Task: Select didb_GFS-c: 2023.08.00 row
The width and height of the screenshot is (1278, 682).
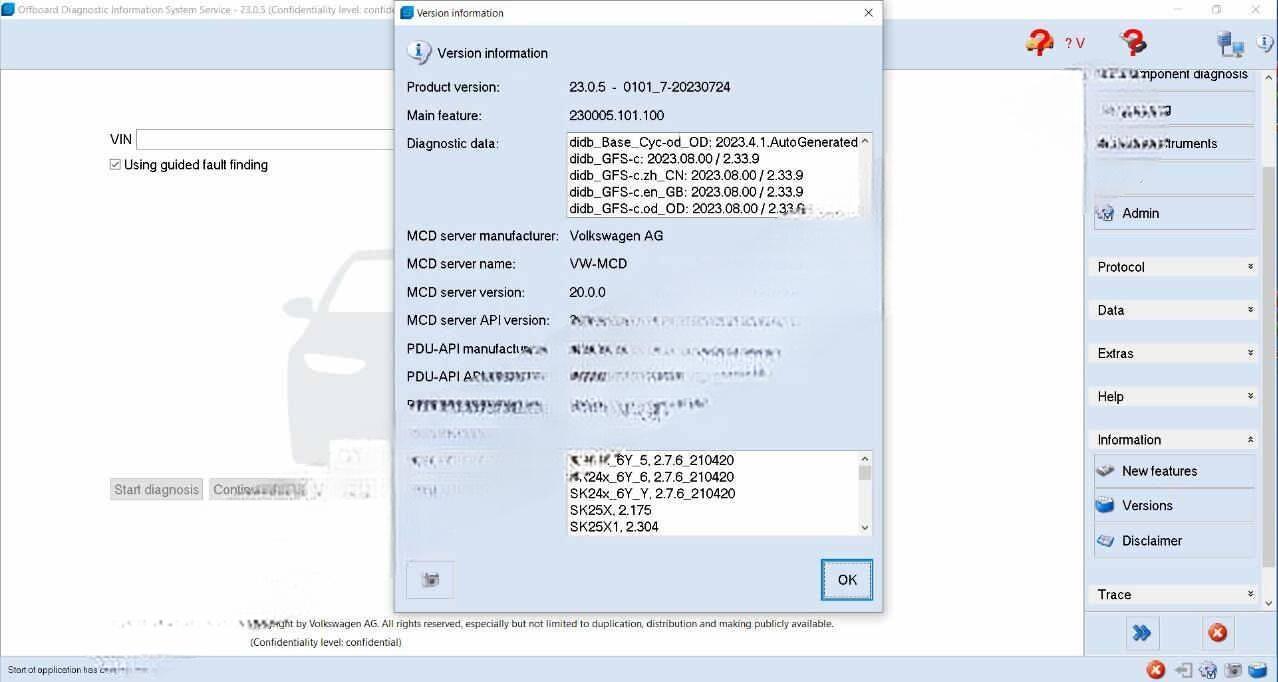Action: [x=713, y=158]
